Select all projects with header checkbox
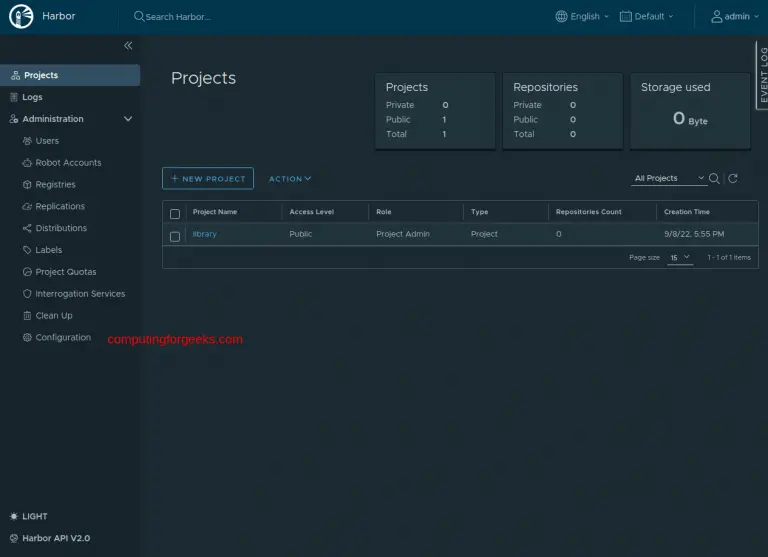This screenshot has width=768, height=557. click(x=175, y=213)
